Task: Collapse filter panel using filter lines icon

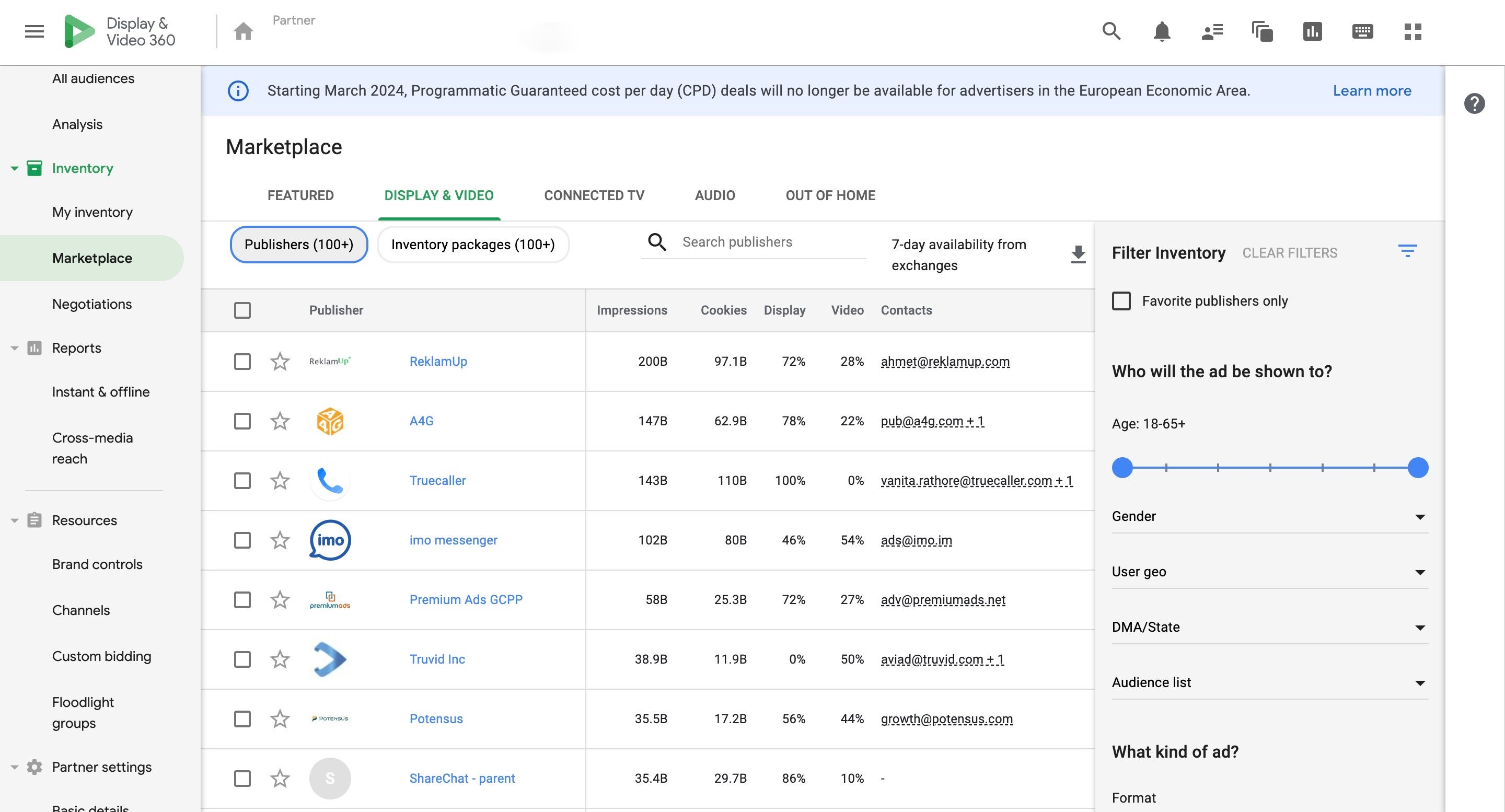Action: (x=1407, y=252)
